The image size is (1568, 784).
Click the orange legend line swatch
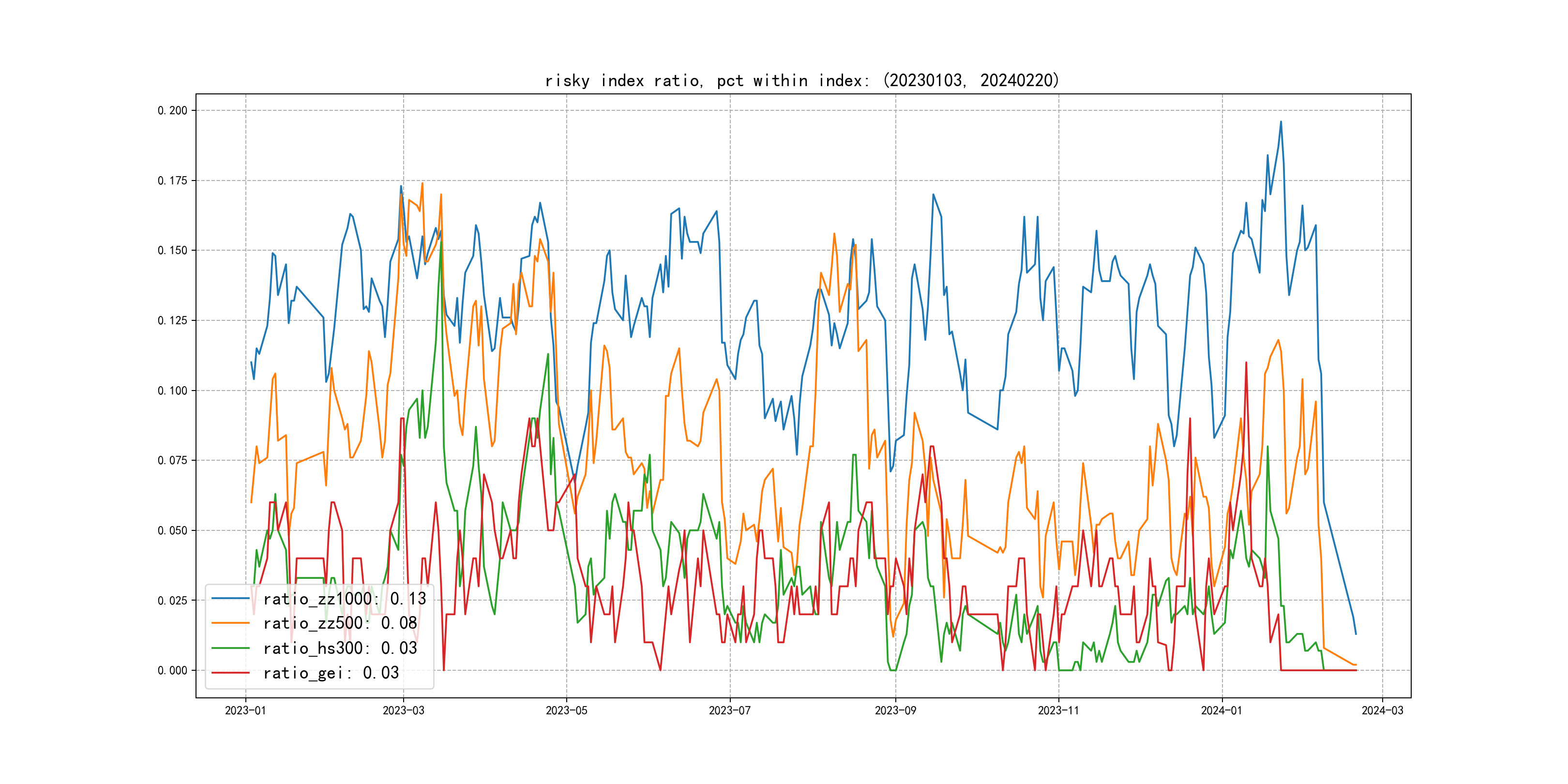230,623
